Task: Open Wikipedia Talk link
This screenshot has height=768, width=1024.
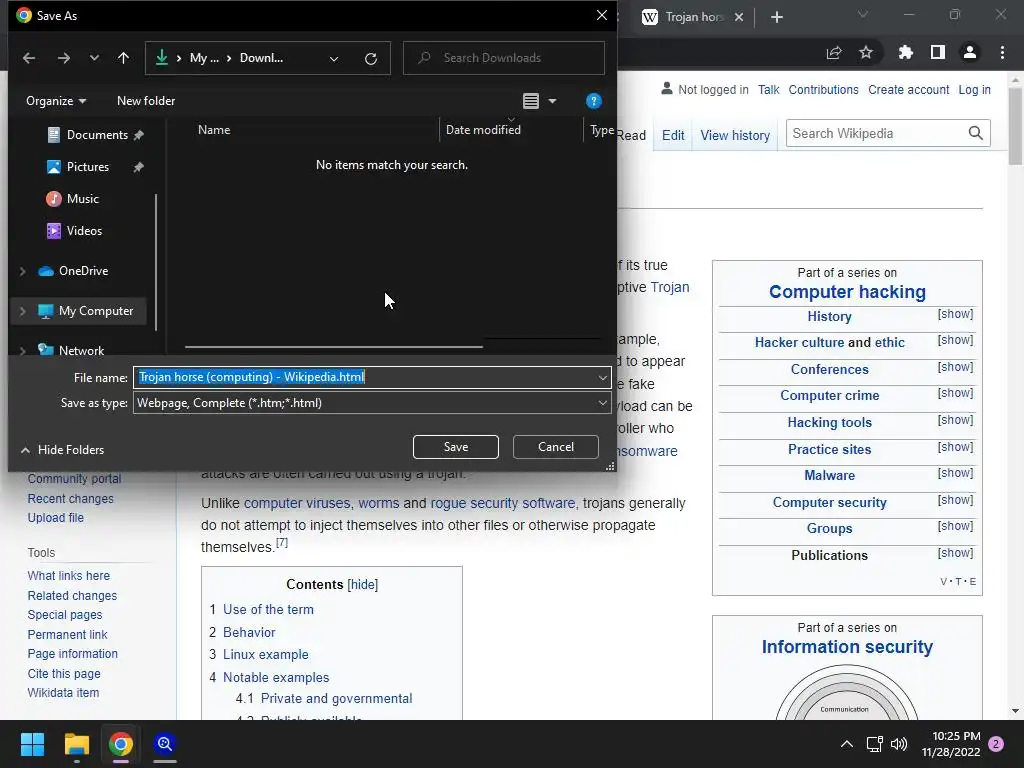Action: [769, 90]
